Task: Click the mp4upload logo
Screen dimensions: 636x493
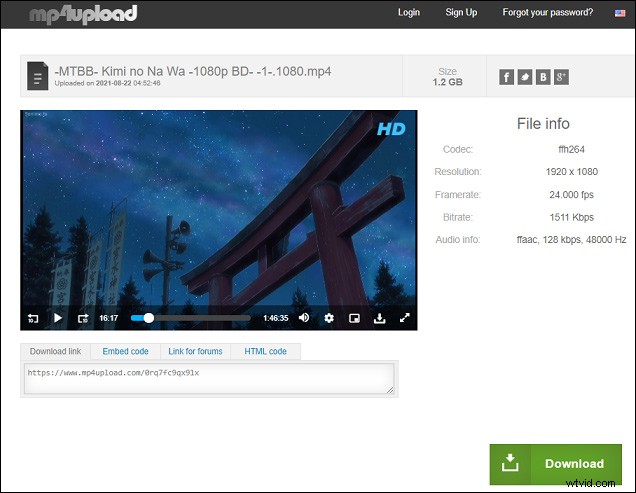Action: point(83,14)
